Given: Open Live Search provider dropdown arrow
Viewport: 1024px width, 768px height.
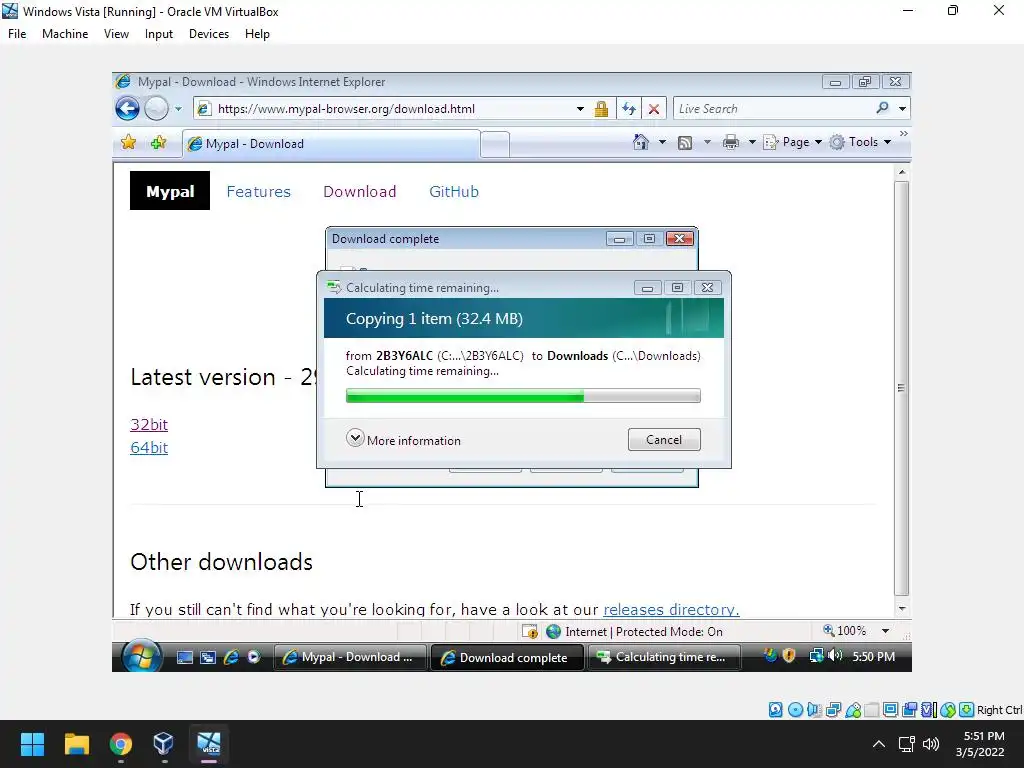Looking at the screenshot, I should [x=903, y=109].
